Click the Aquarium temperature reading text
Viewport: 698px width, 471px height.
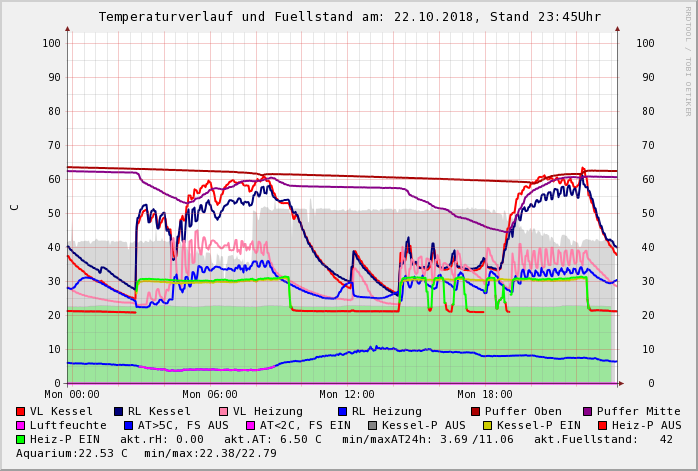(x=72, y=453)
